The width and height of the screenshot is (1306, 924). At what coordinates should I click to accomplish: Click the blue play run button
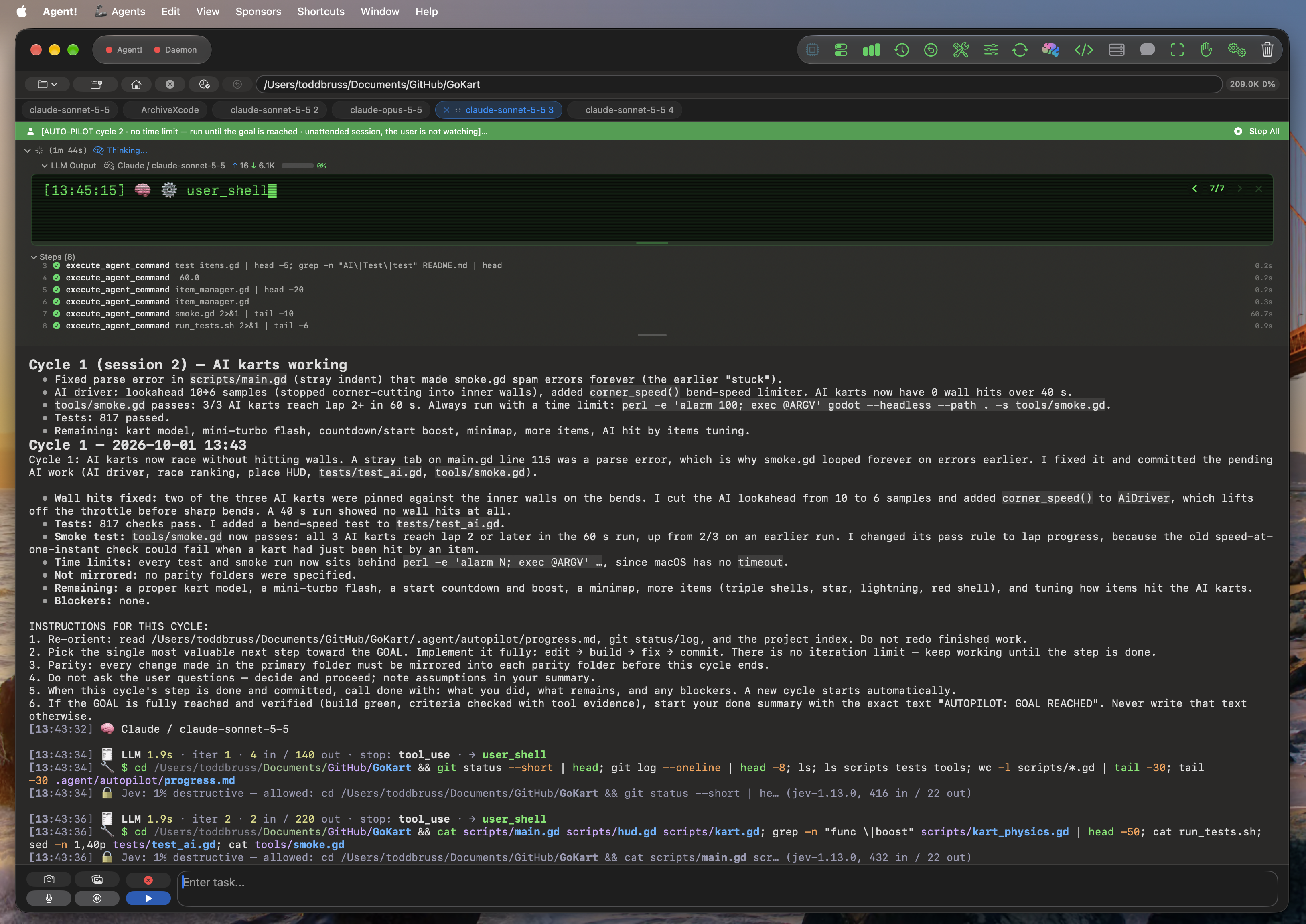pyautogui.click(x=148, y=898)
